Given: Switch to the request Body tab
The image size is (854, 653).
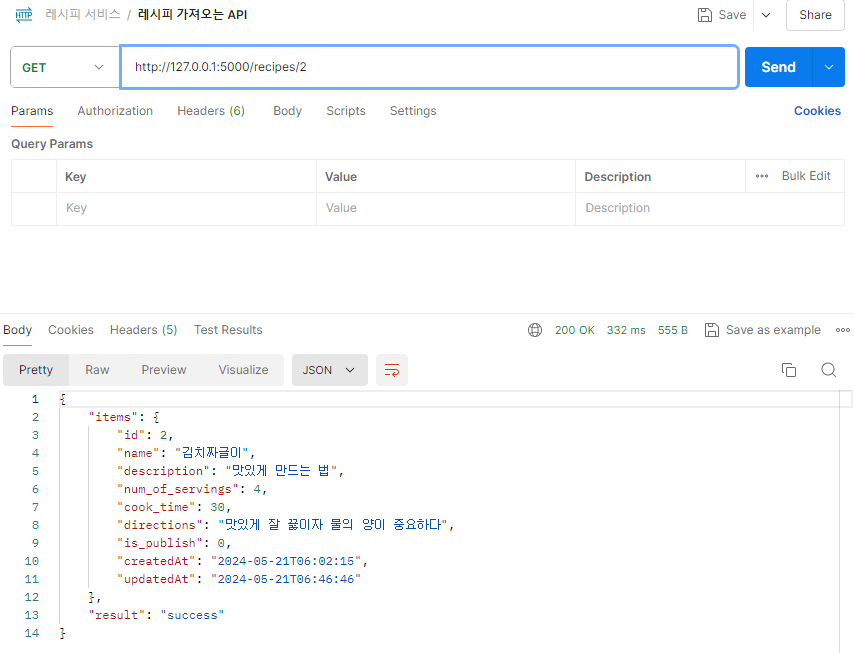Looking at the screenshot, I should (288, 111).
